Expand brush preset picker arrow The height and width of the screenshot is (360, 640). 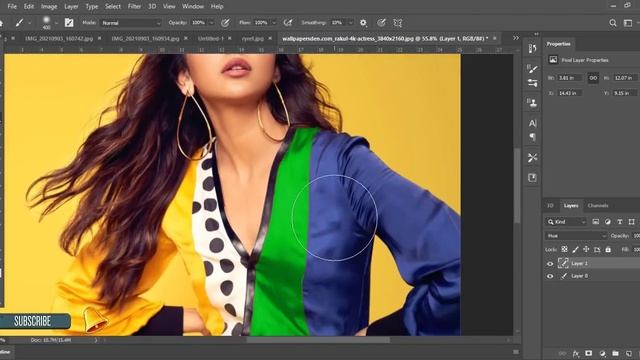56,23
